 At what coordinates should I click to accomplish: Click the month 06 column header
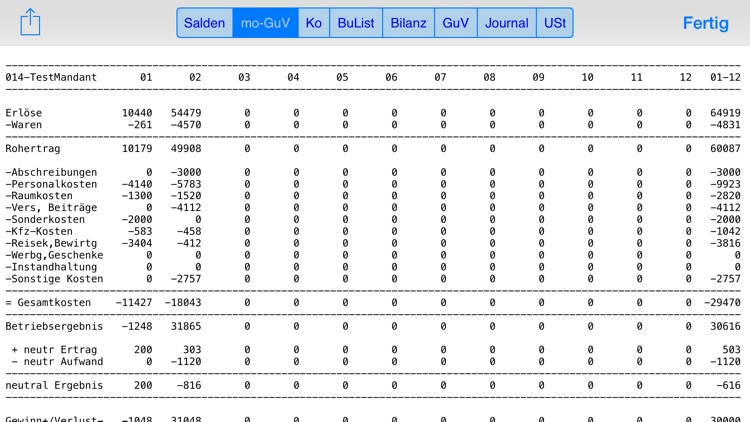click(391, 78)
